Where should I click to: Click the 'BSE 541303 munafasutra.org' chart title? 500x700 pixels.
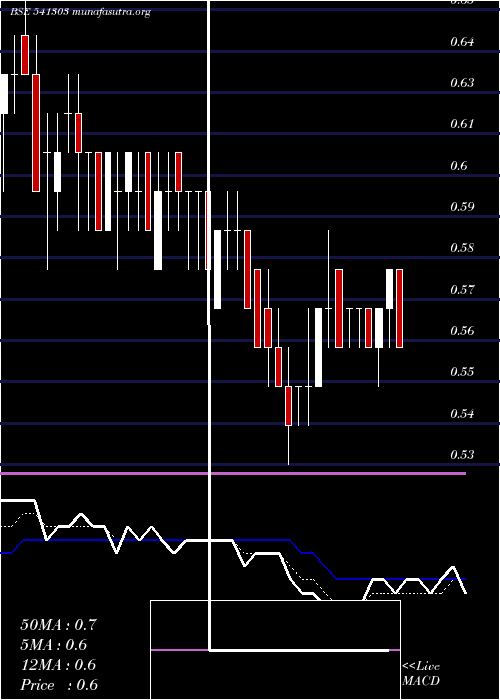pyautogui.click(x=80, y=12)
